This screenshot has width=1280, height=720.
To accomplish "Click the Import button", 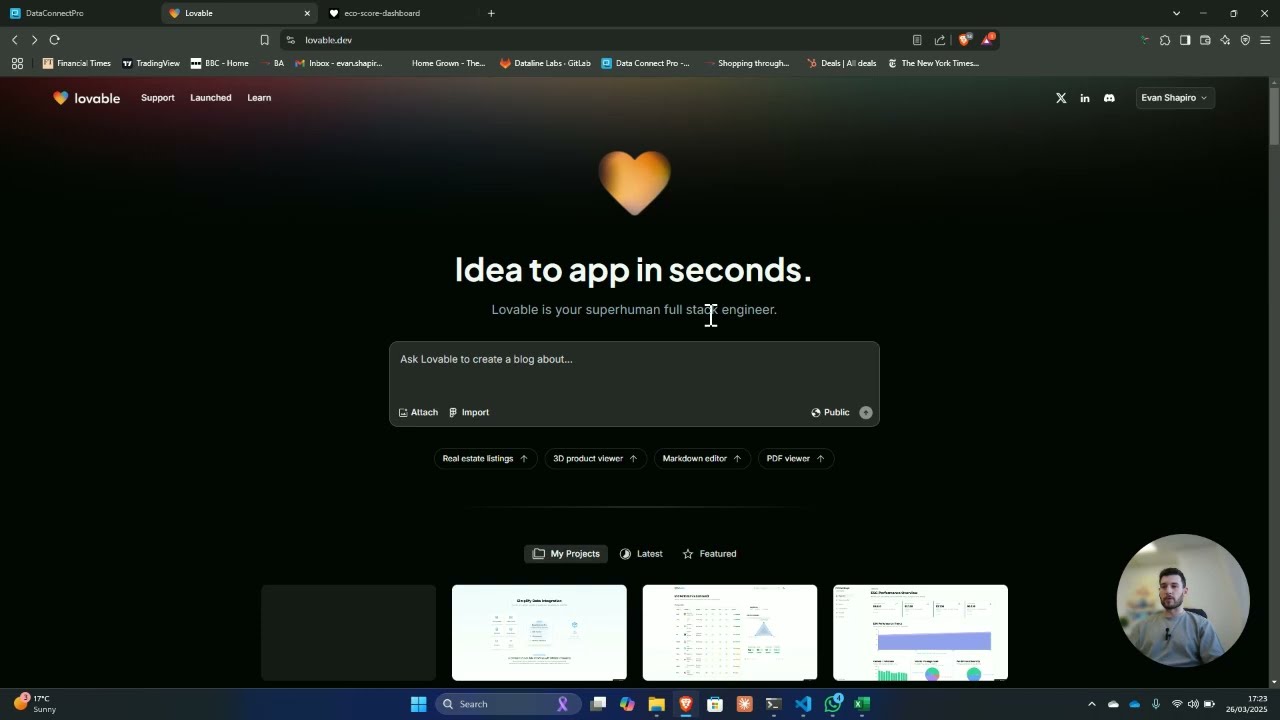I will coord(469,412).
